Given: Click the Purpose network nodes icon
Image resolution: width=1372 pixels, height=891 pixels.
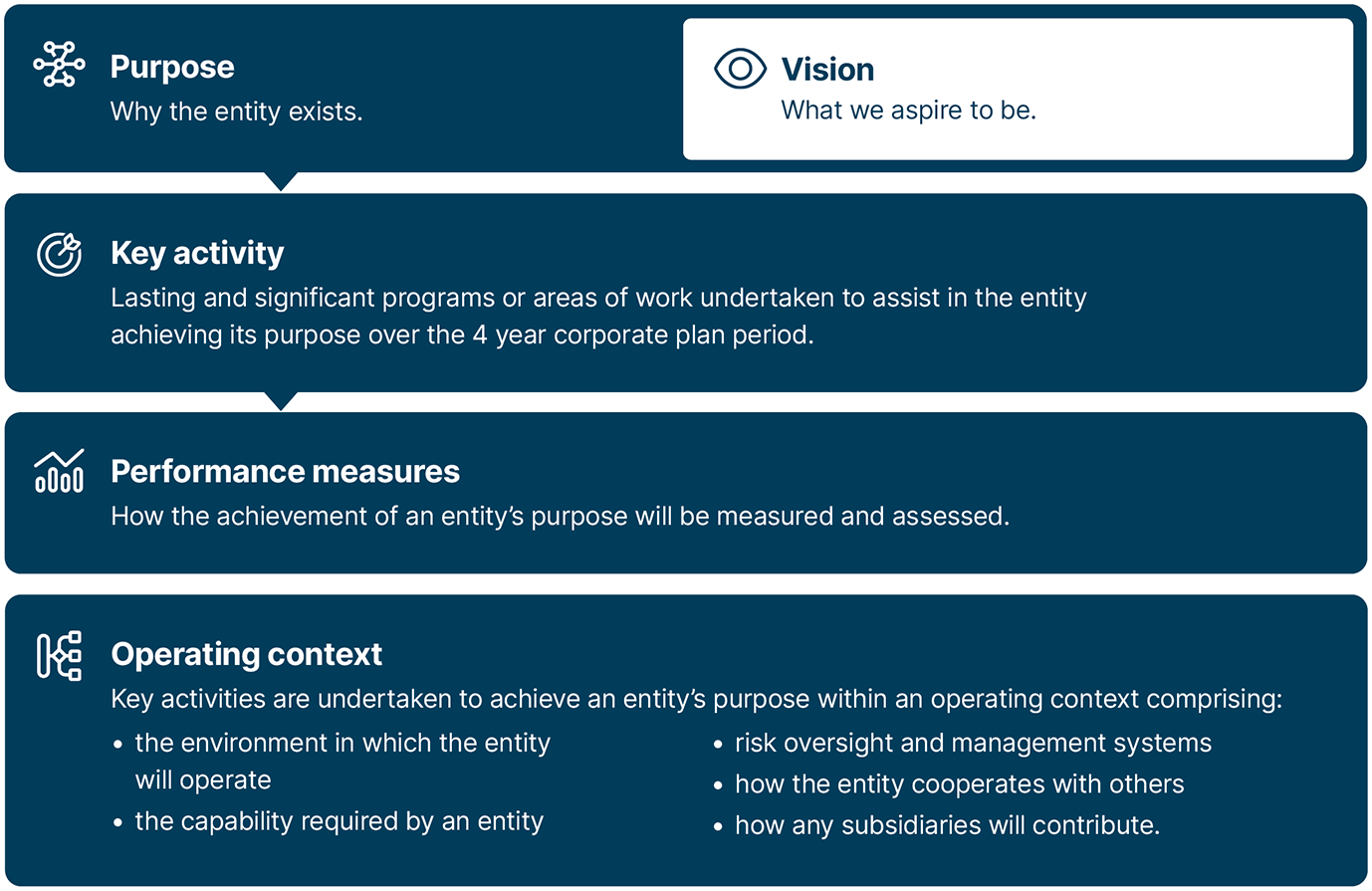Looking at the screenshot, I should point(59,65).
